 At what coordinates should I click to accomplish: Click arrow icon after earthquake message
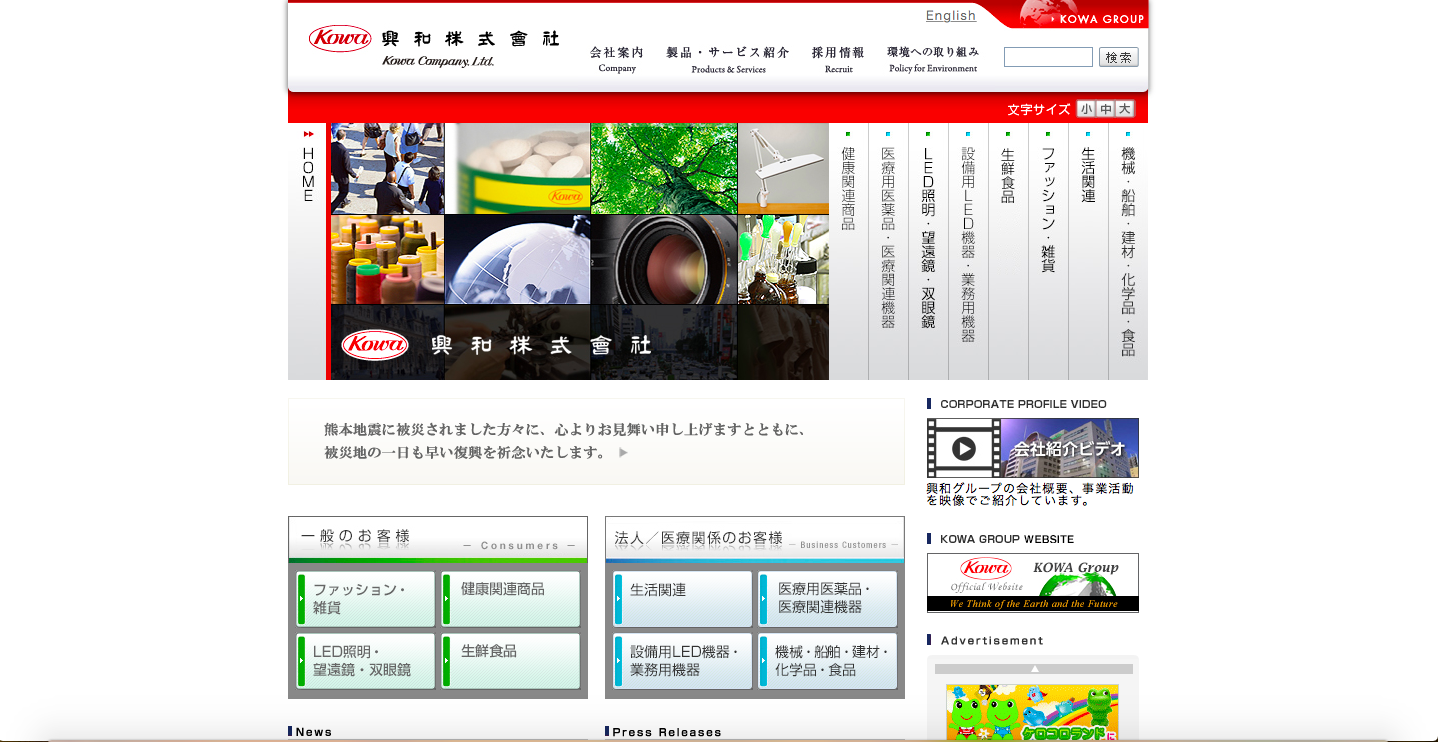click(x=623, y=453)
